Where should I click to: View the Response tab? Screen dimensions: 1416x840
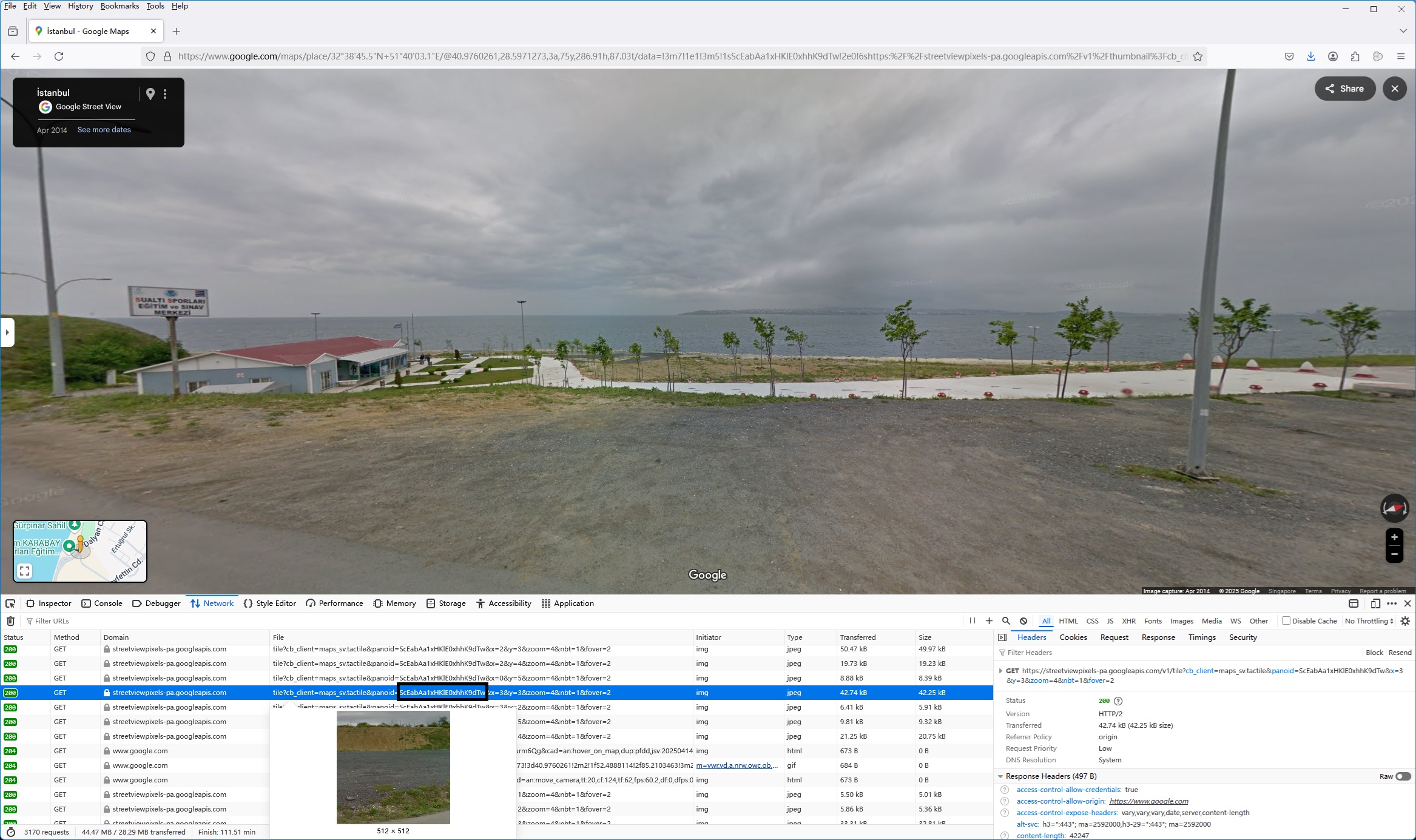tap(1158, 637)
